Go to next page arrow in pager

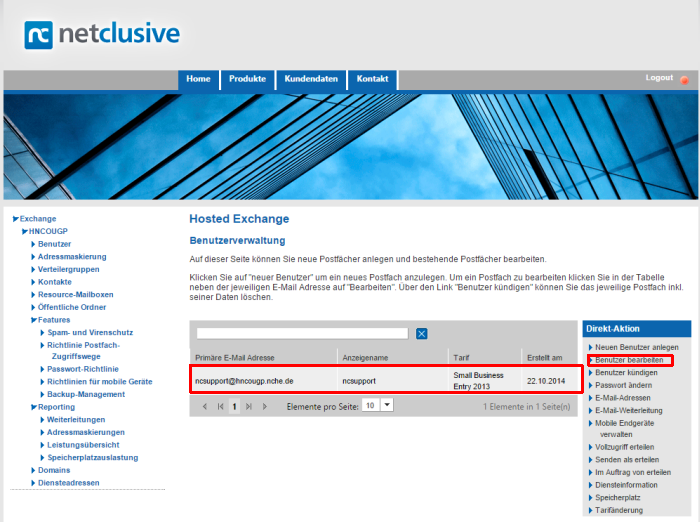265,406
